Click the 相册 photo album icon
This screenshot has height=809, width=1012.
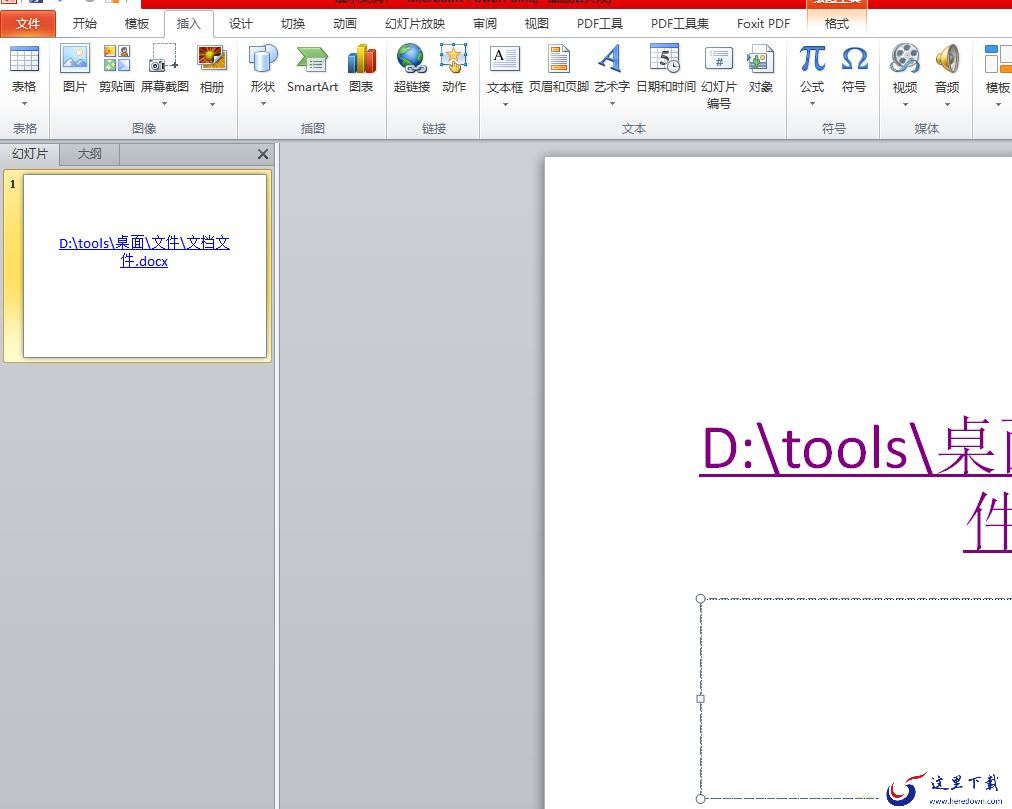[x=212, y=59]
